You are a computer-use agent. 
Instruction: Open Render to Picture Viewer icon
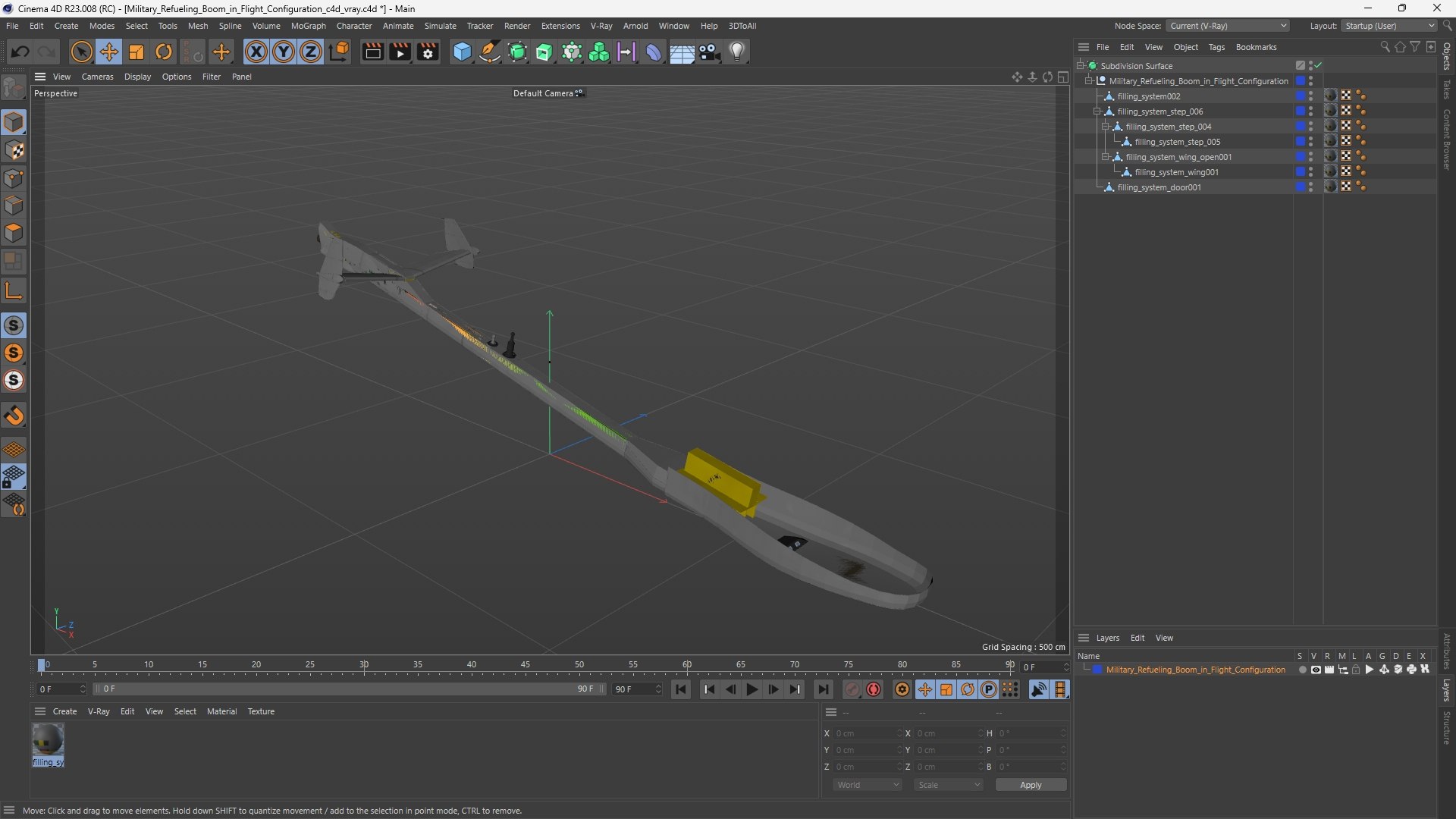(400, 52)
